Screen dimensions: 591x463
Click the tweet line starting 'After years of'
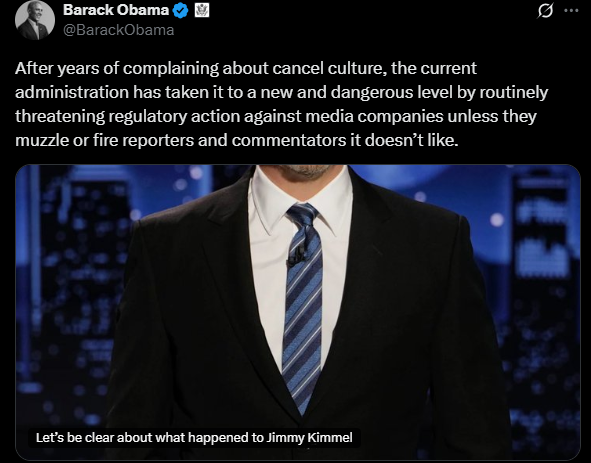[x=246, y=68]
